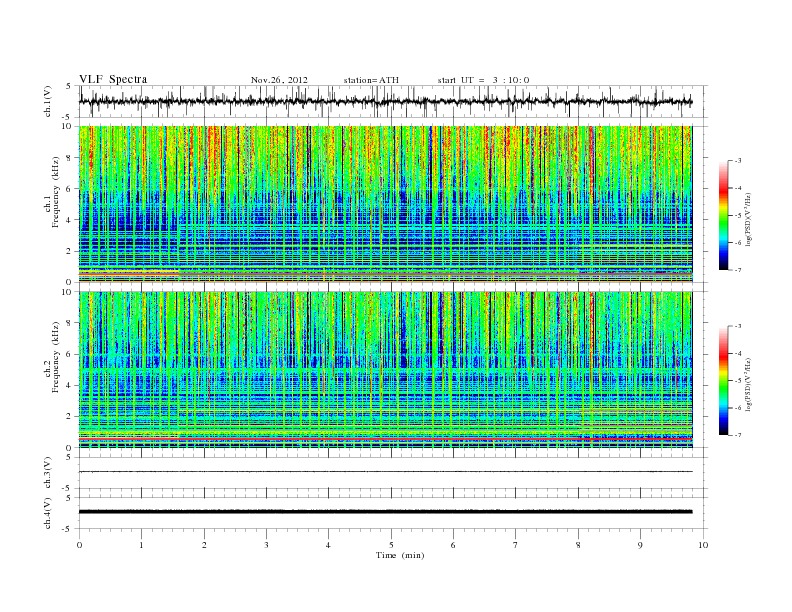Click the "ch.3(V)" axis label

tap(48, 473)
